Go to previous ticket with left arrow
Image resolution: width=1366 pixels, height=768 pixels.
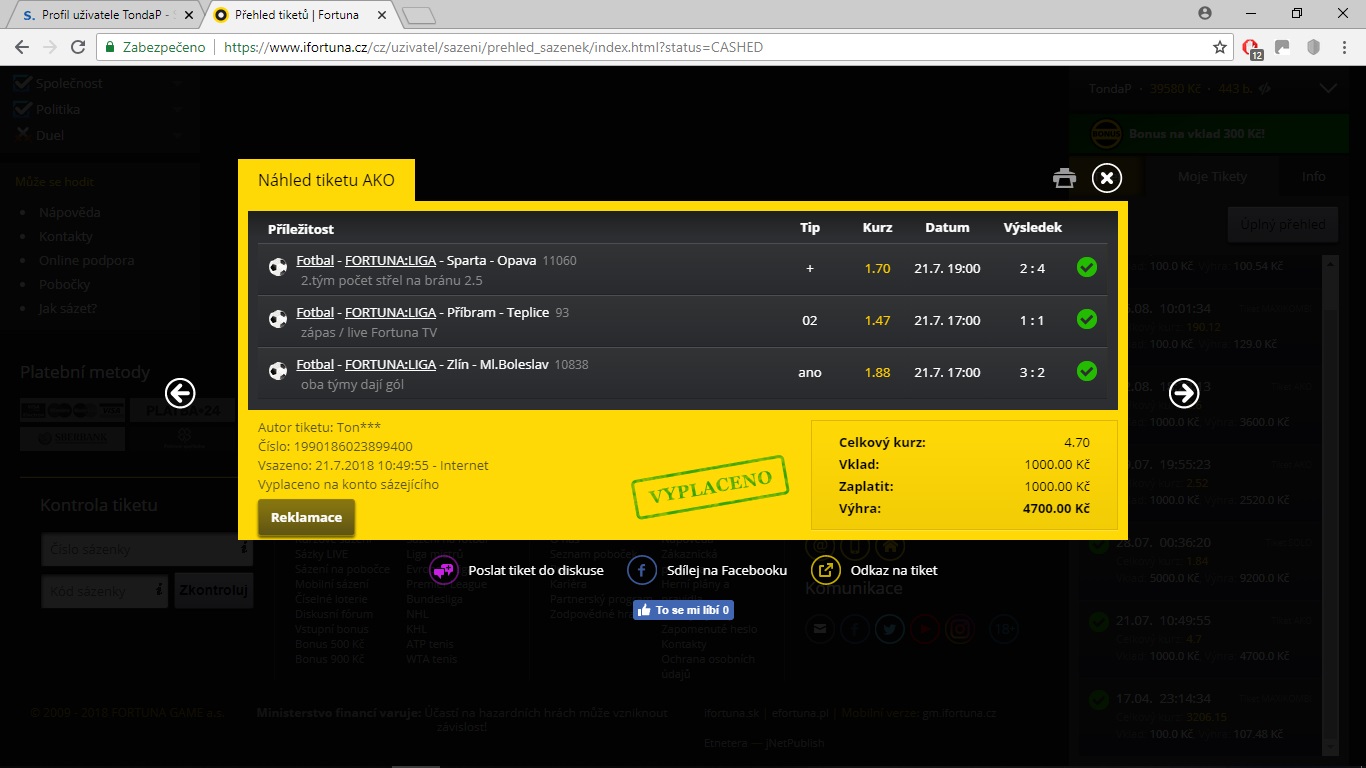tap(180, 393)
